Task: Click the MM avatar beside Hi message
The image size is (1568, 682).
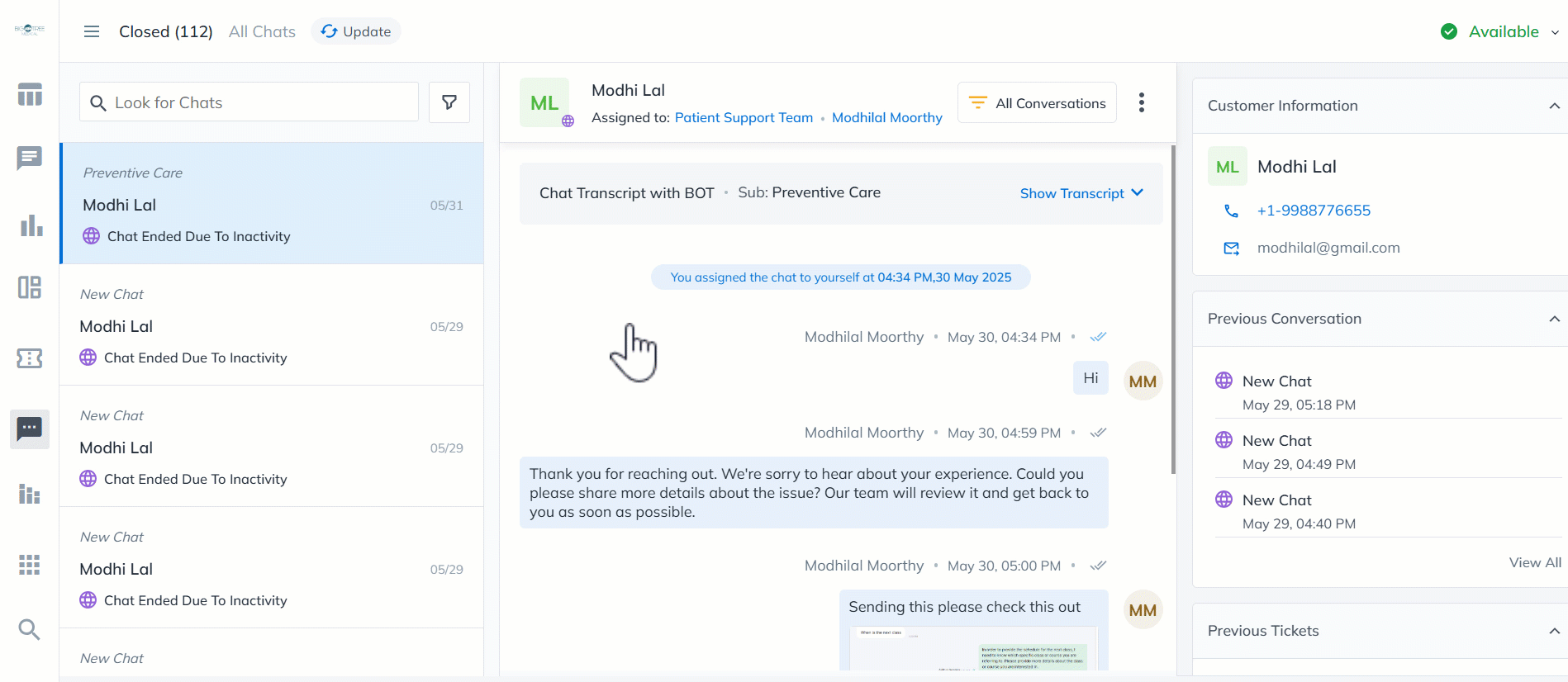Action: [x=1143, y=381]
